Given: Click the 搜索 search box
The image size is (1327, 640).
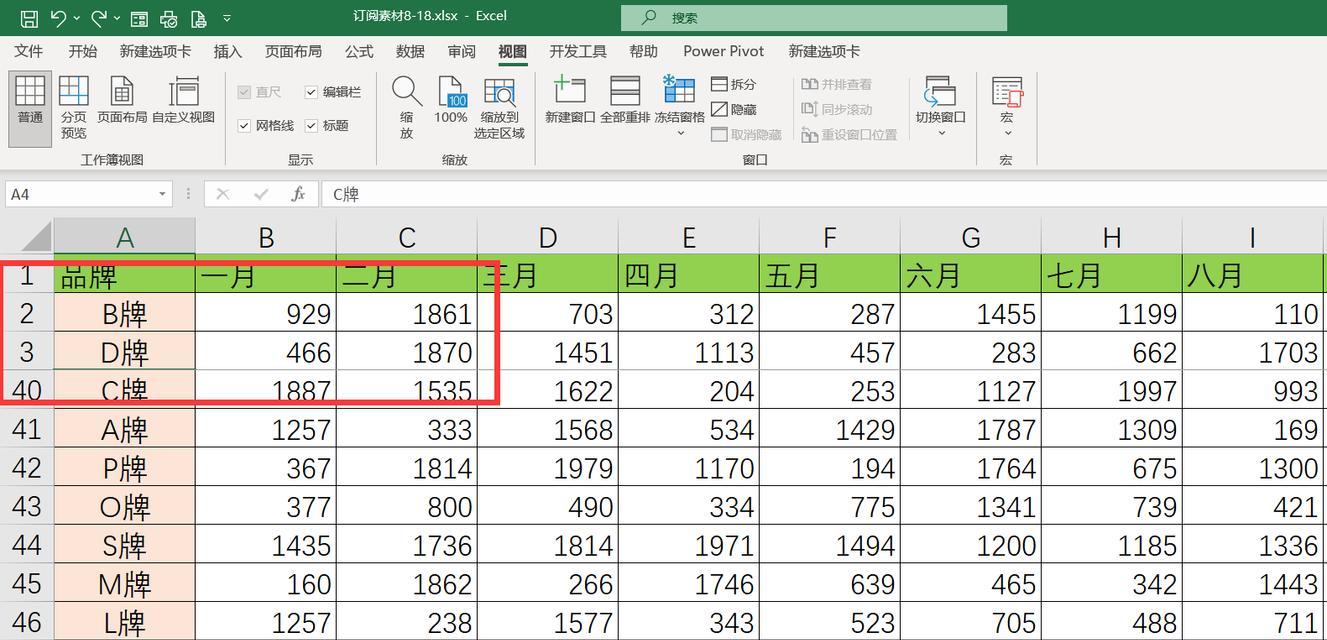Looking at the screenshot, I should tap(814, 18).
